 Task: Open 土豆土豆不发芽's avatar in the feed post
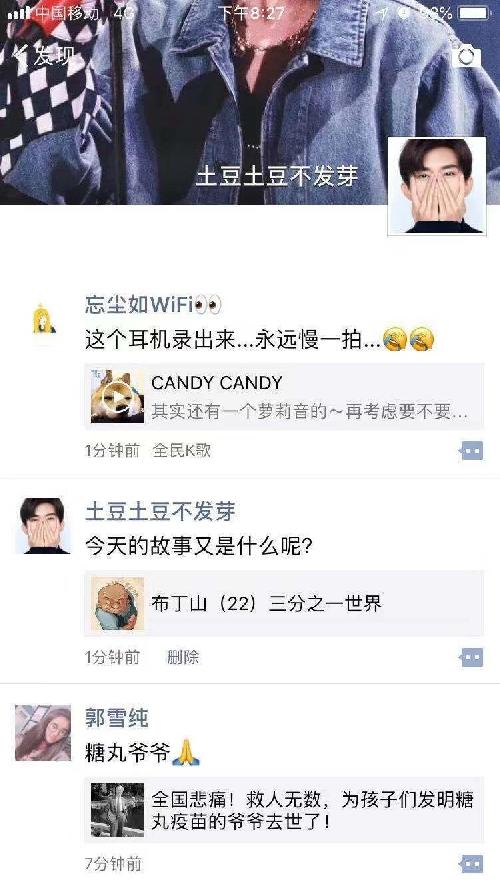coord(43,526)
